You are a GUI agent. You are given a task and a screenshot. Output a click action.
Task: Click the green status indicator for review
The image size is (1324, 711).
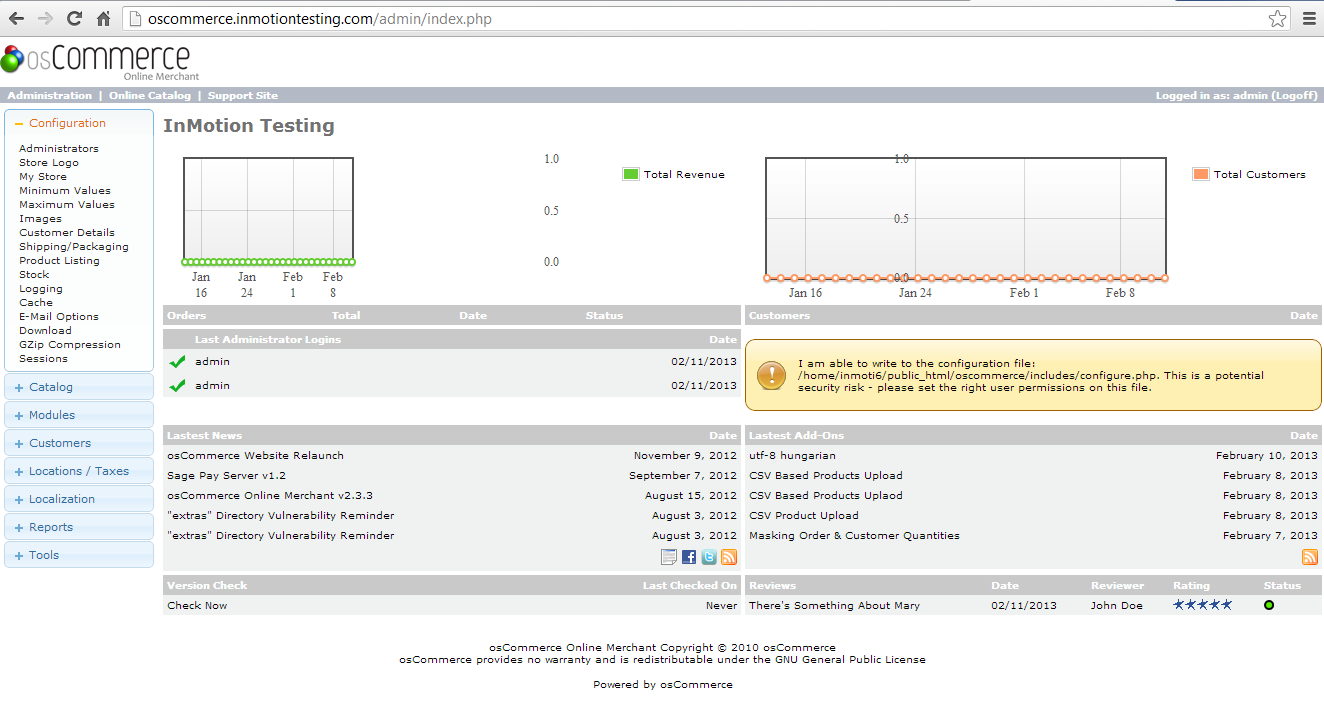click(x=1269, y=605)
